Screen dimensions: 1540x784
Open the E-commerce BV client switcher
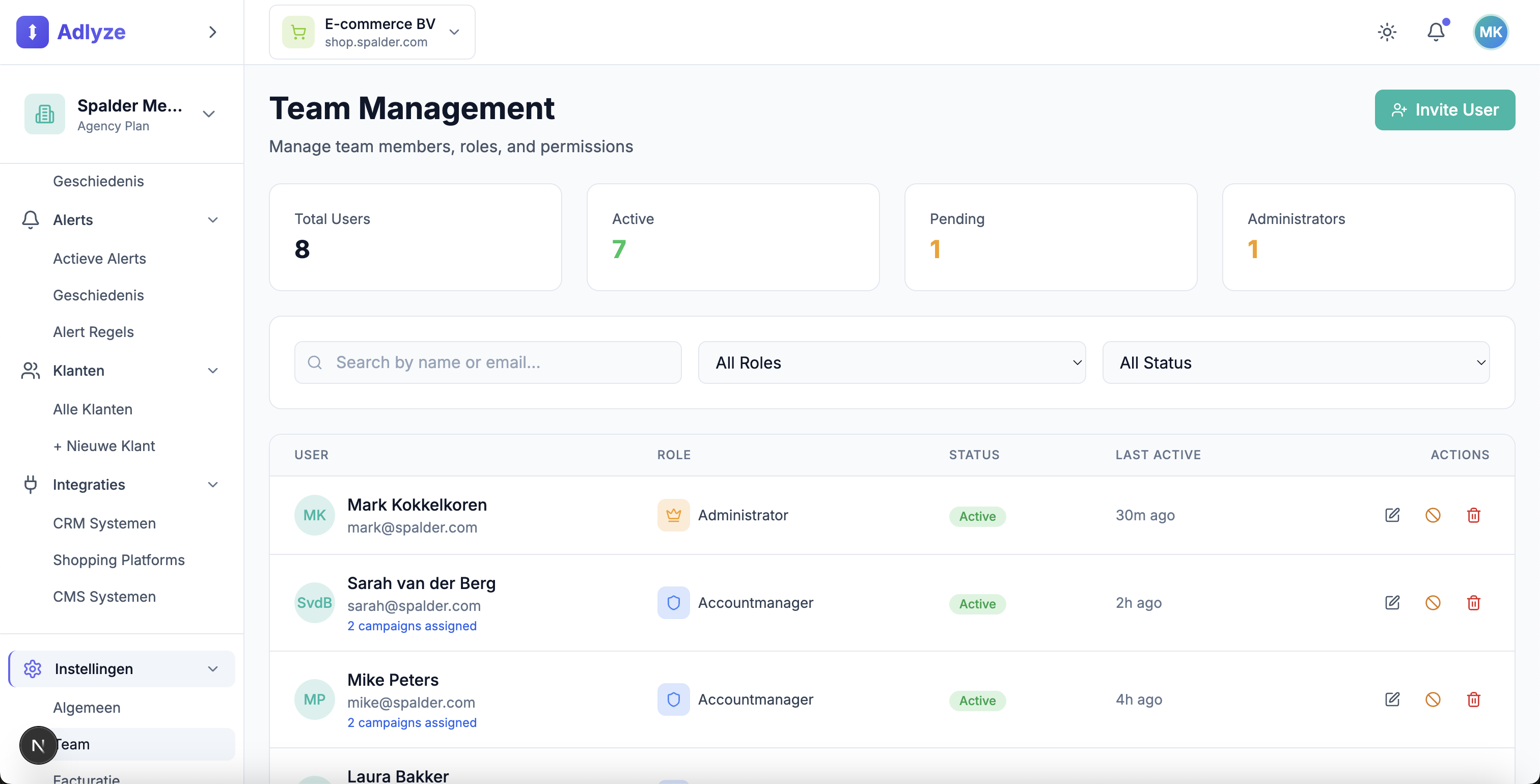click(372, 32)
